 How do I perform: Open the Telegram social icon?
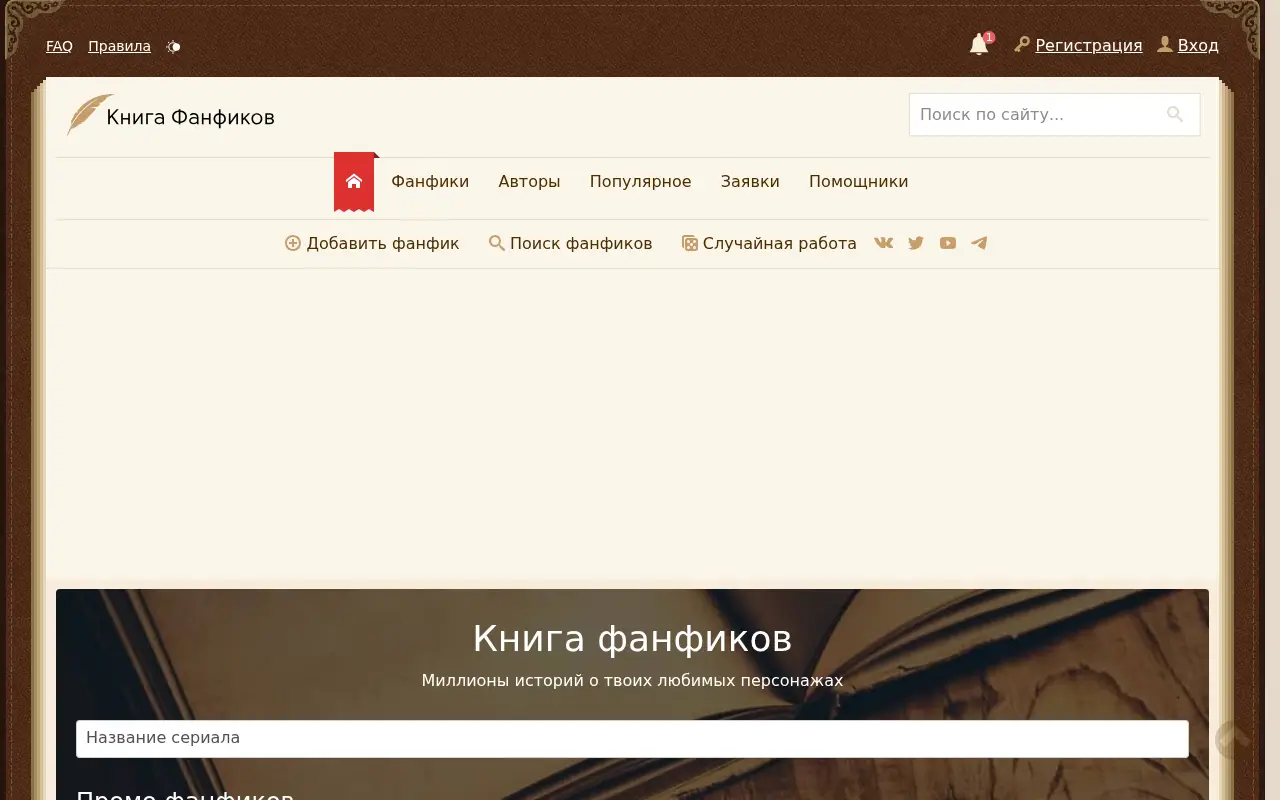click(x=979, y=243)
